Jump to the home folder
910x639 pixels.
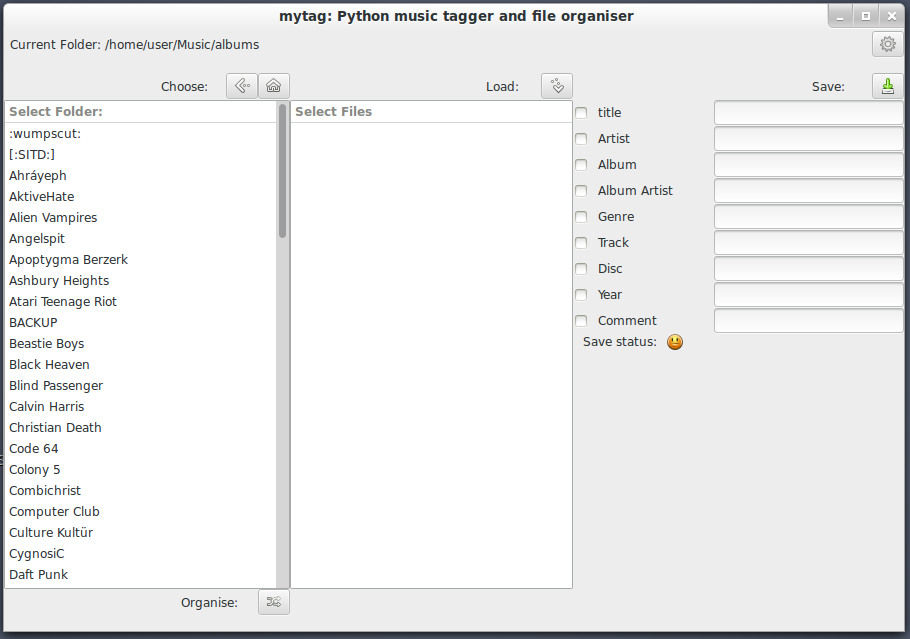click(273, 86)
